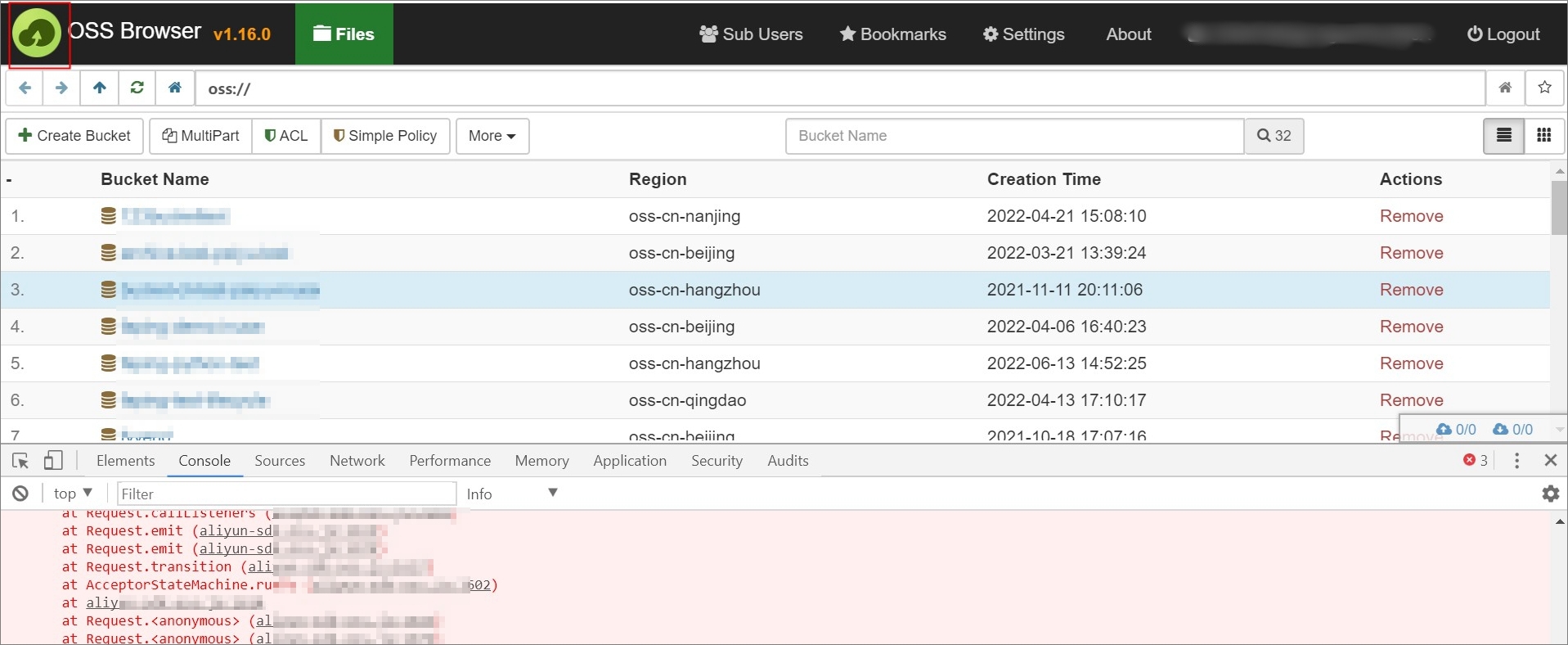Close the DevTools panel

point(1550,461)
